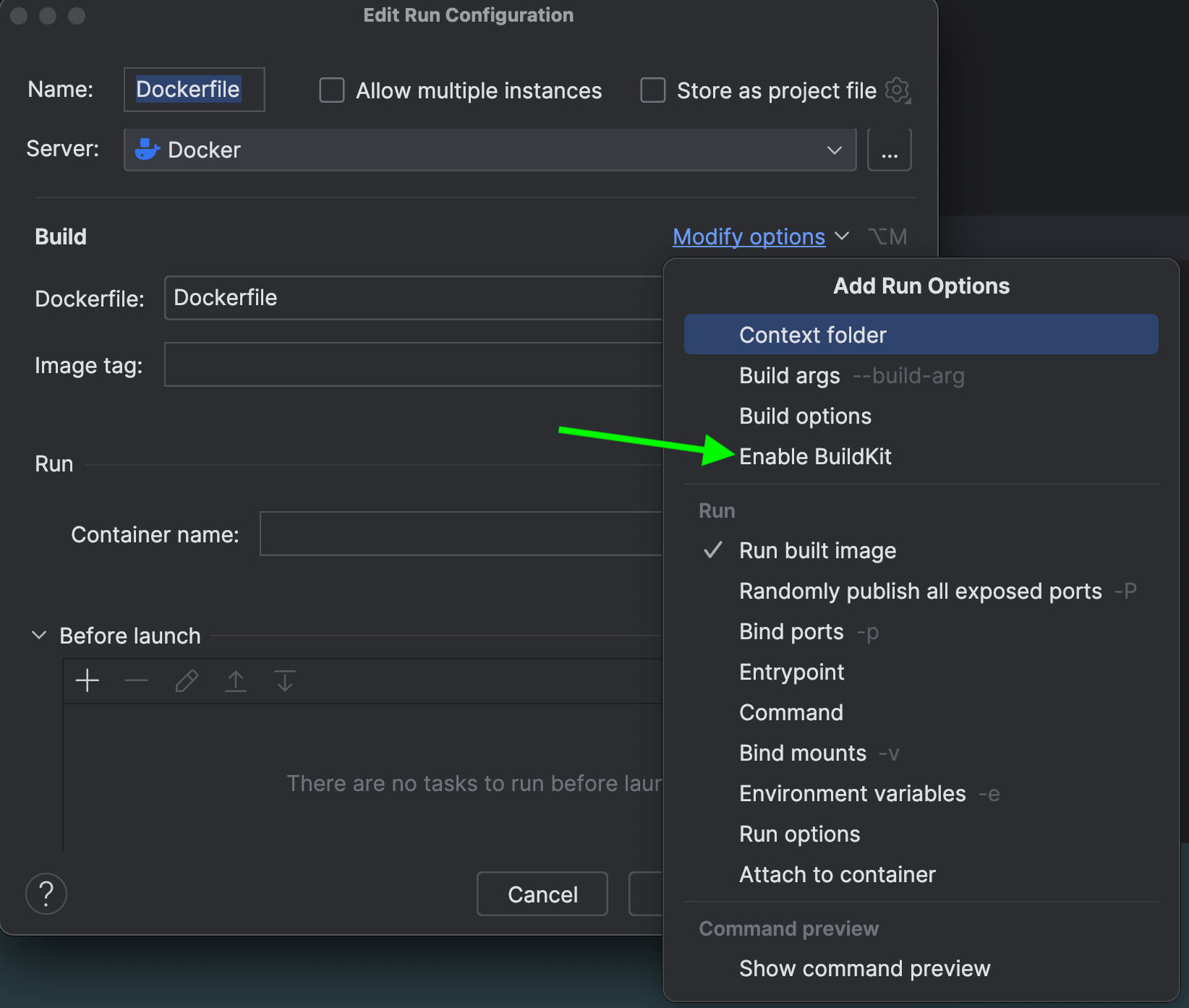Screen dimensions: 1189x1008
Task: Open help with the question mark icon
Action: [46, 894]
